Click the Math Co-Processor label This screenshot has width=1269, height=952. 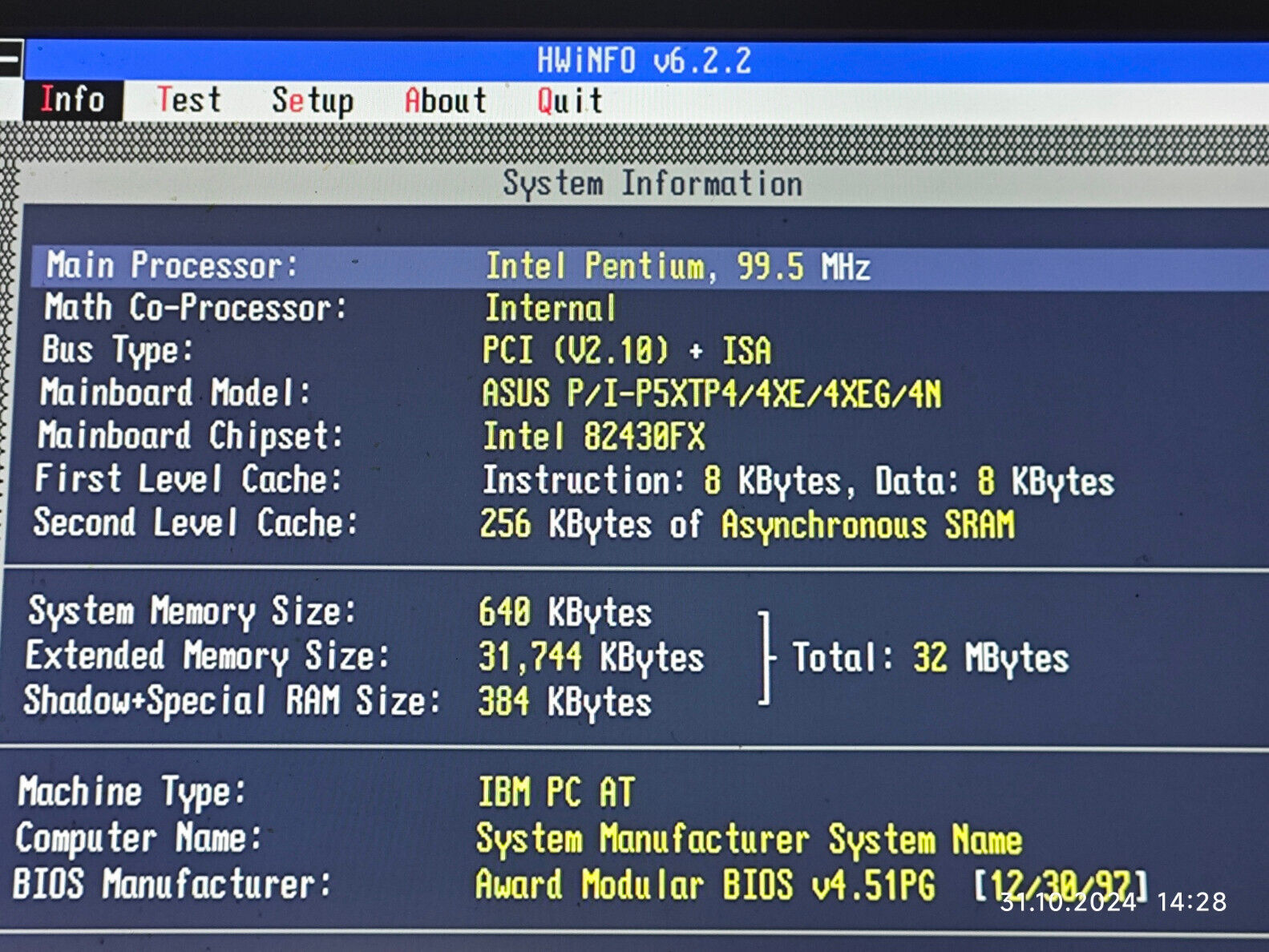(196, 308)
